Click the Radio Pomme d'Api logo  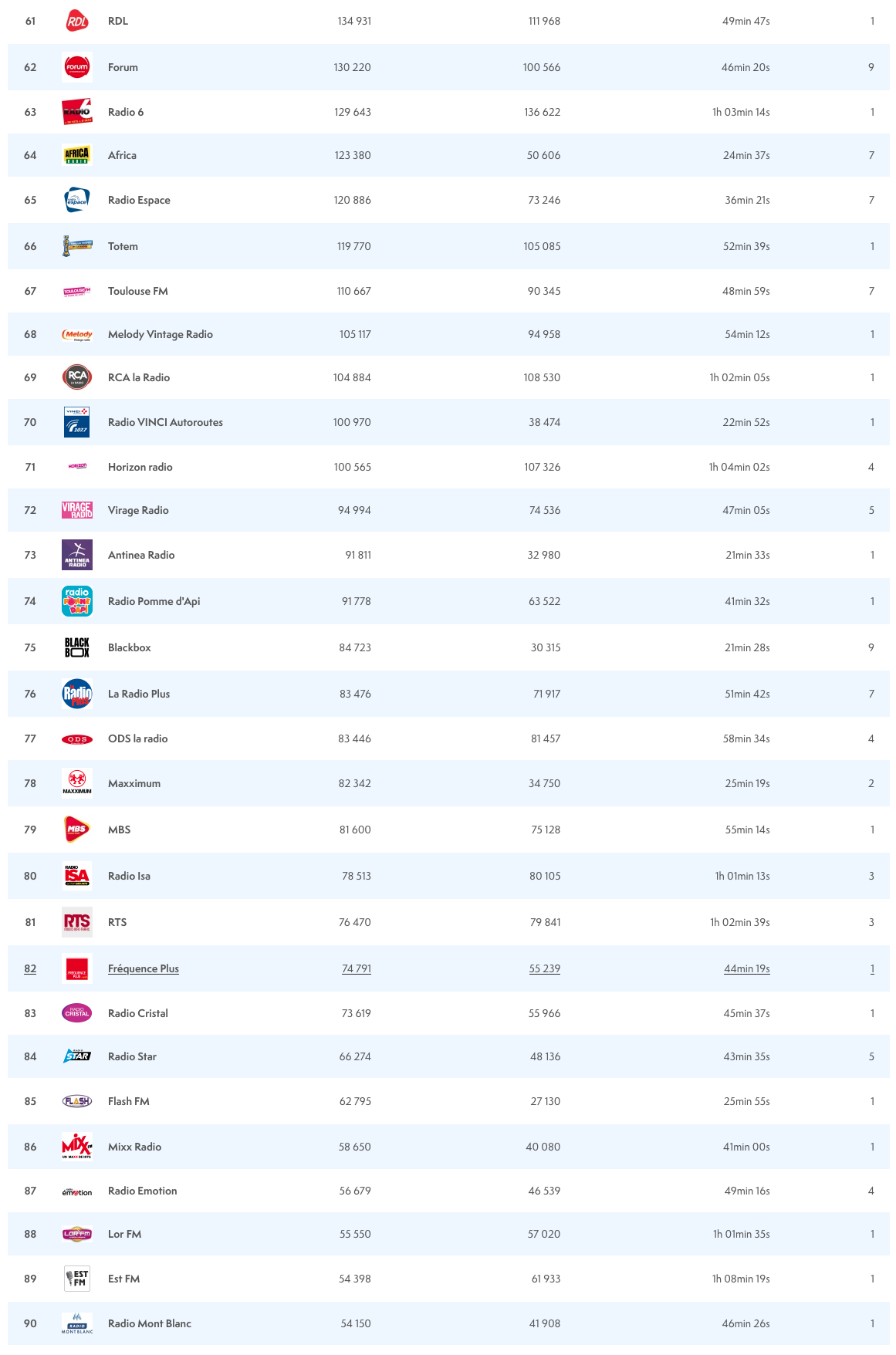77,601
